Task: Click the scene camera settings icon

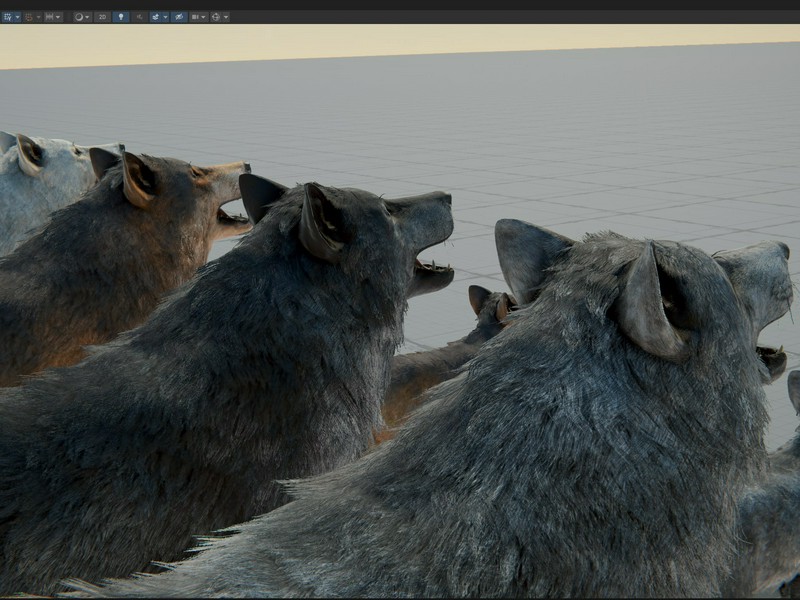Action: 195,17
